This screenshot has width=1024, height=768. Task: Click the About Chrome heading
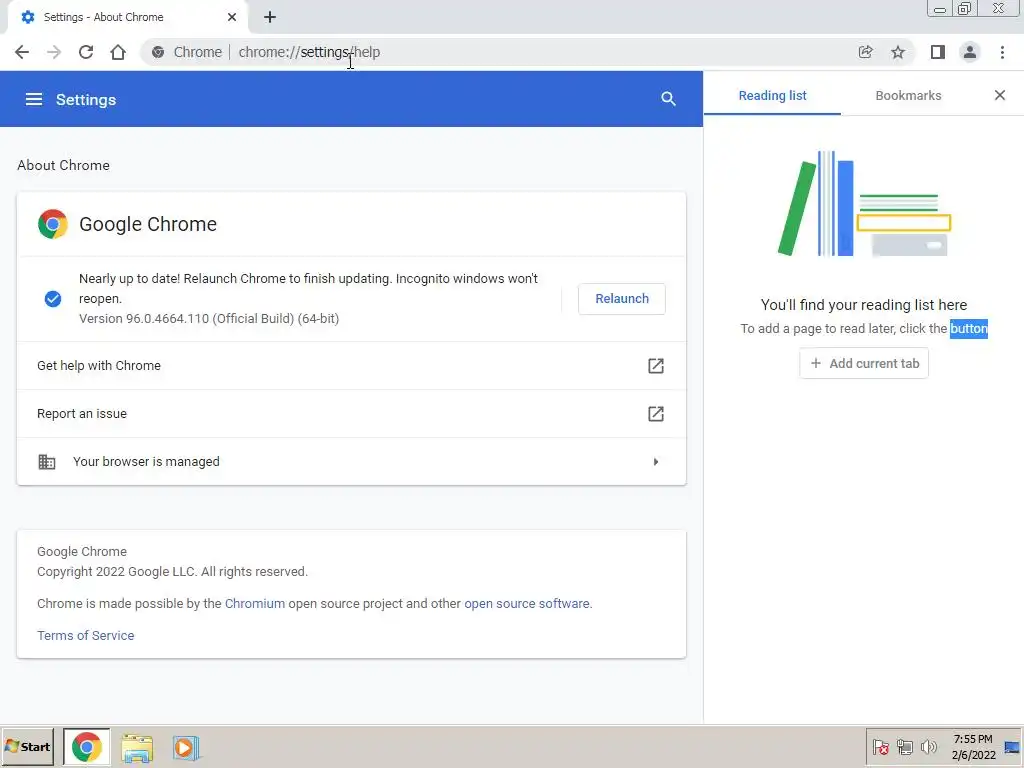click(x=63, y=165)
